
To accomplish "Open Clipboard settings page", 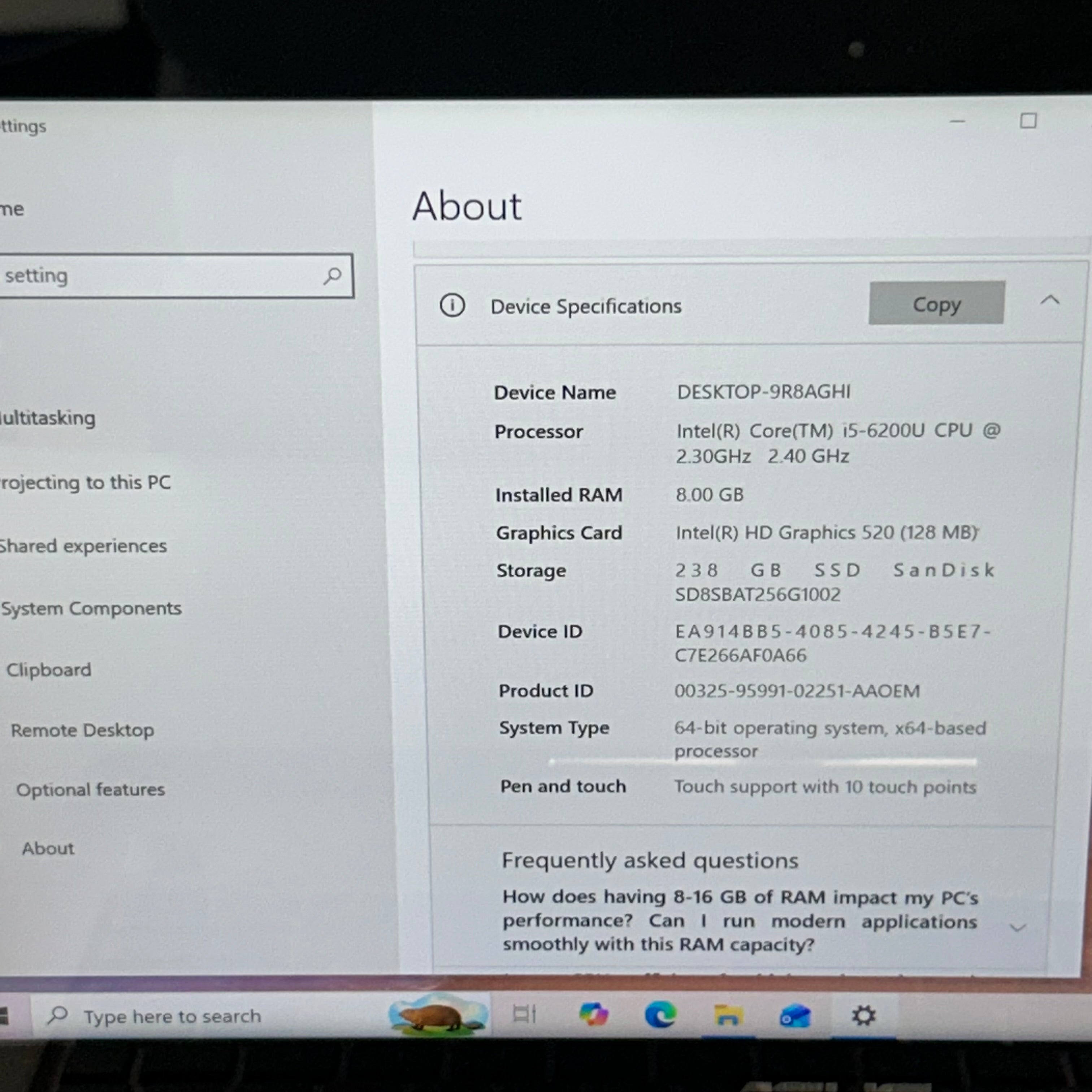I will click(49, 670).
